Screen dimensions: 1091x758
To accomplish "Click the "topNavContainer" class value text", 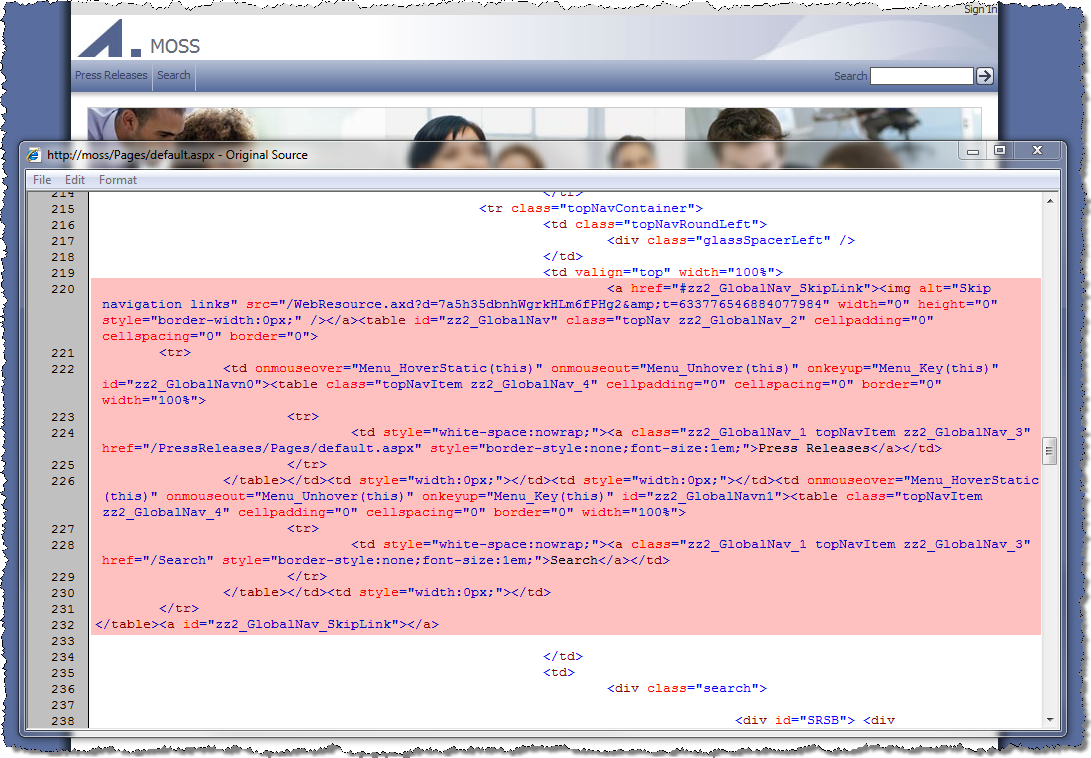I will (626, 208).
